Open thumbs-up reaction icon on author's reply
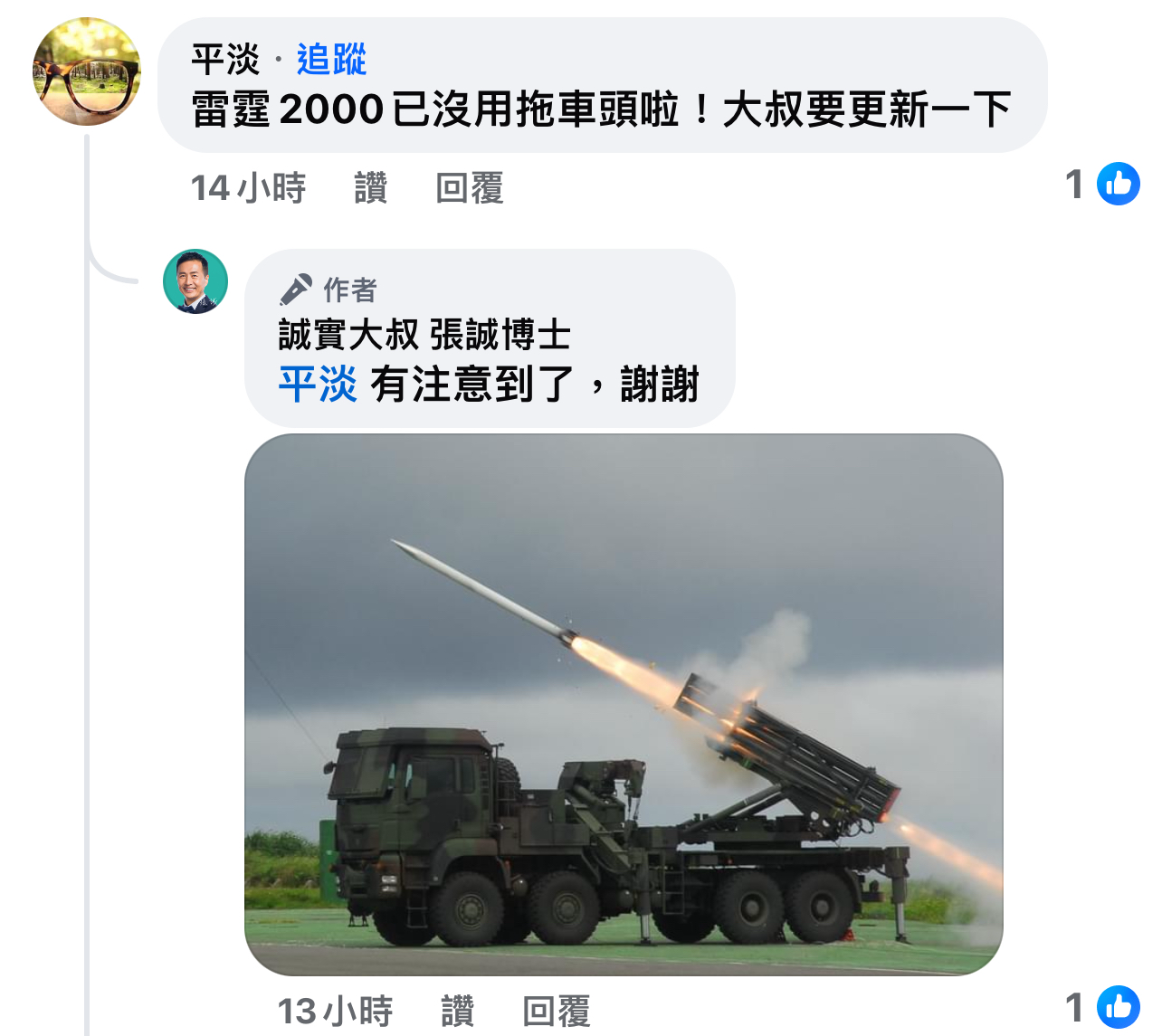The height and width of the screenshot is (1036, 1162). pyautogui.click(x=1119, y=1007)
